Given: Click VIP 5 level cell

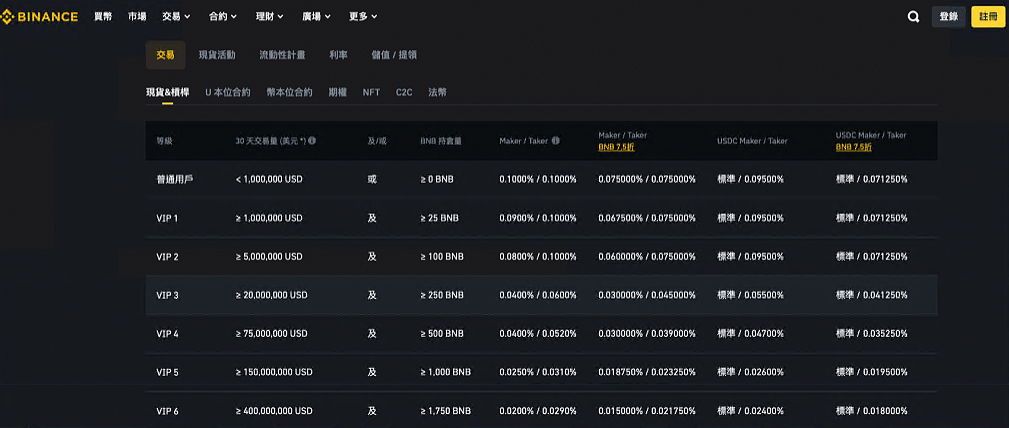Looking at the screenshot, I should [167, 373].
